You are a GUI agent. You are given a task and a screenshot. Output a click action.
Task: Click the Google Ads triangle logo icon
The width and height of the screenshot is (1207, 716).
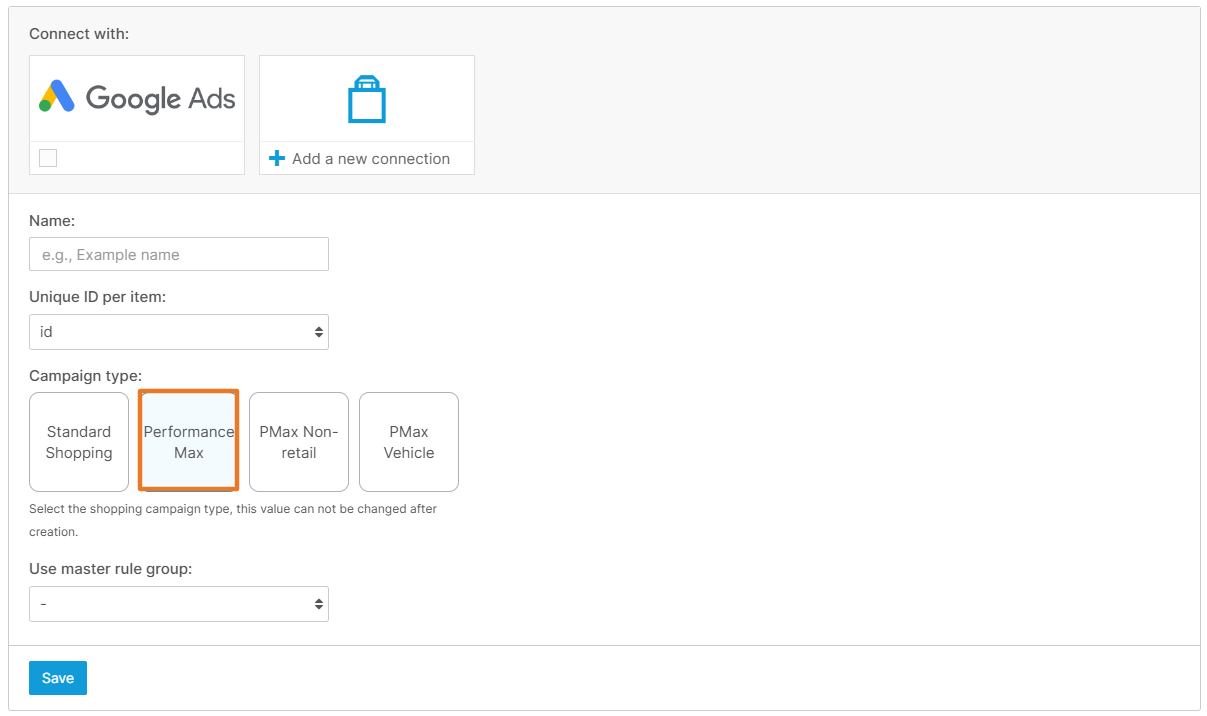click(x=57, y=96)
